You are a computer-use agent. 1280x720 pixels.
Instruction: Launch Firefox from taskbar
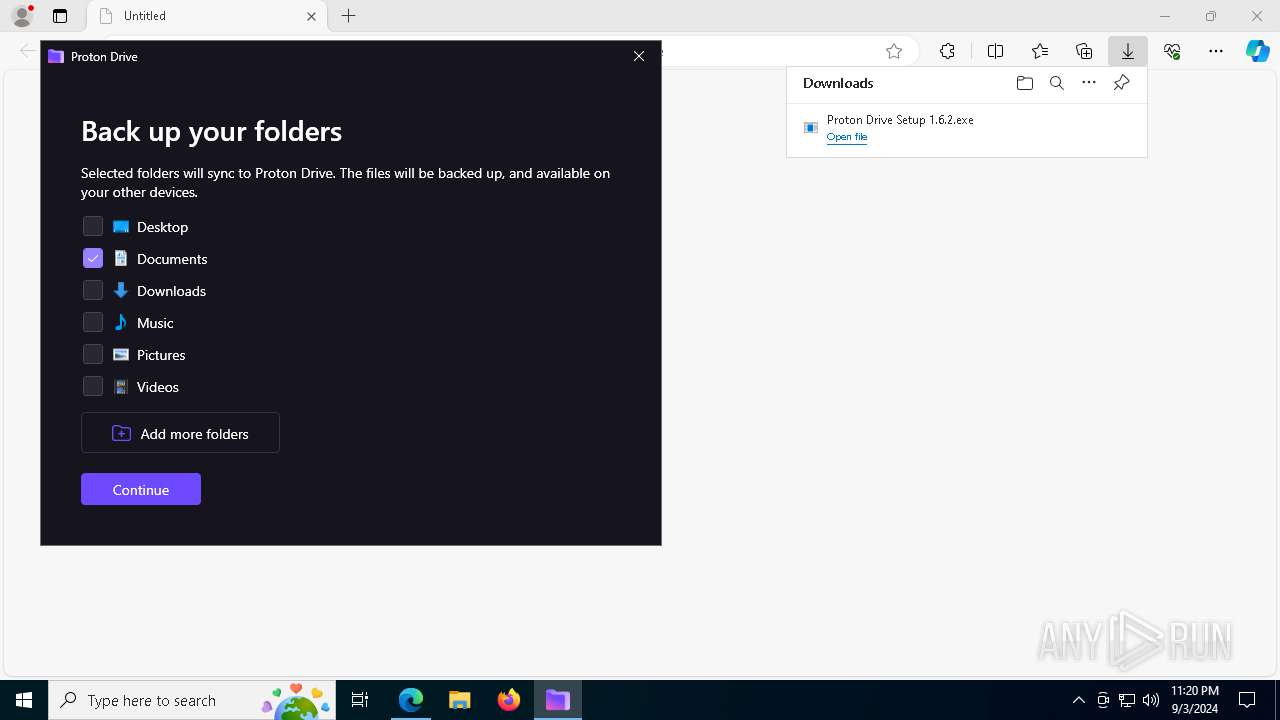[x=509, y=700]
